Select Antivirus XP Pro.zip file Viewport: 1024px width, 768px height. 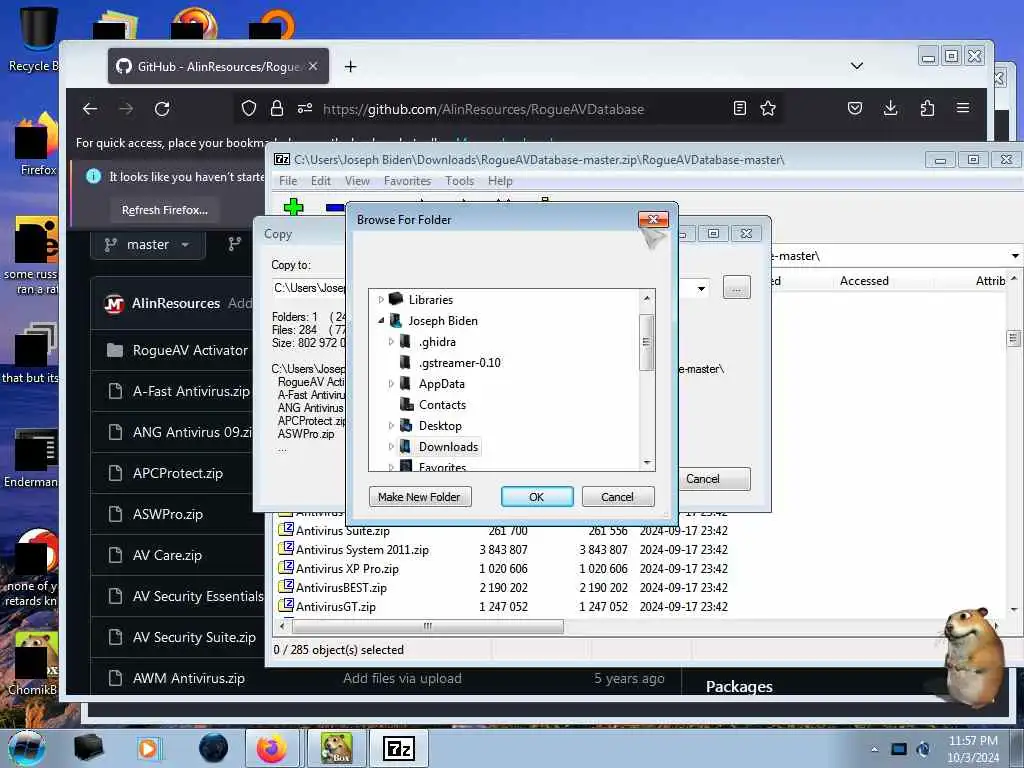tap(347, 569)
